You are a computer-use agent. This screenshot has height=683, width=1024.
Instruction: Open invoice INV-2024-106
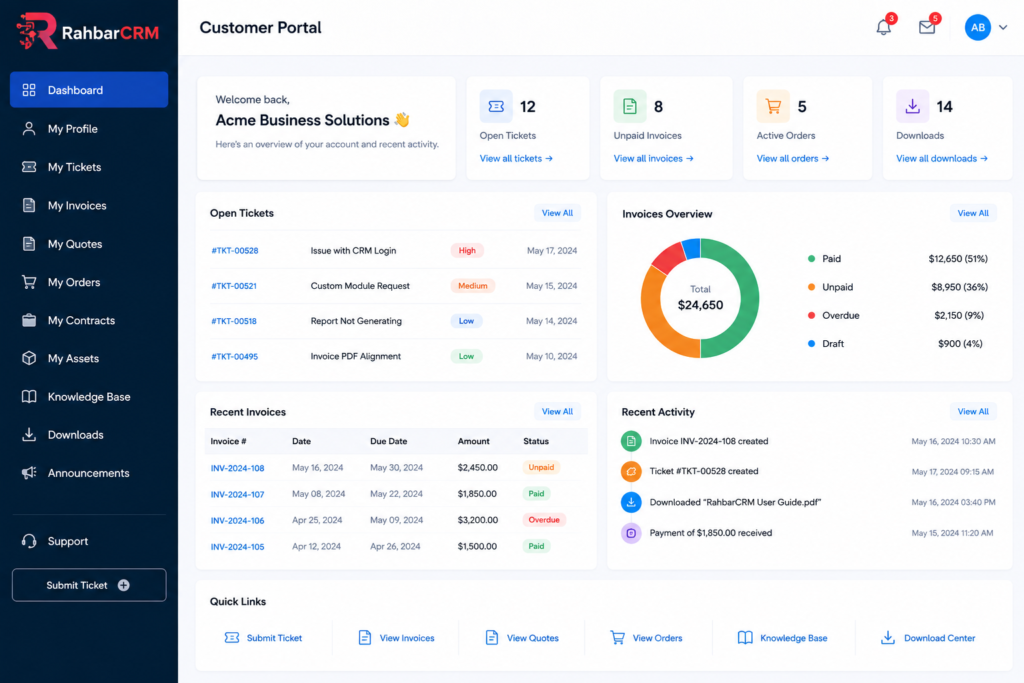pos(237,520)
